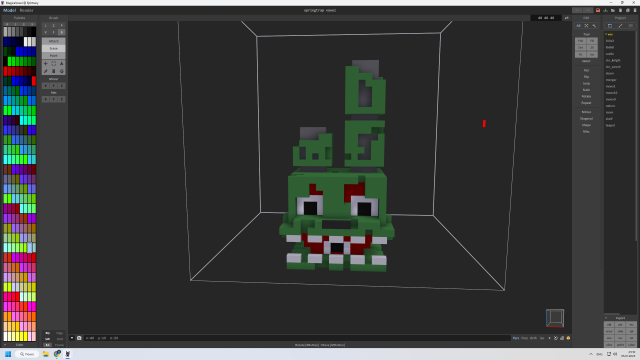Expand the Select section in Edit panel
This screenshot has width=640, height=360.
tap(586, 61)
